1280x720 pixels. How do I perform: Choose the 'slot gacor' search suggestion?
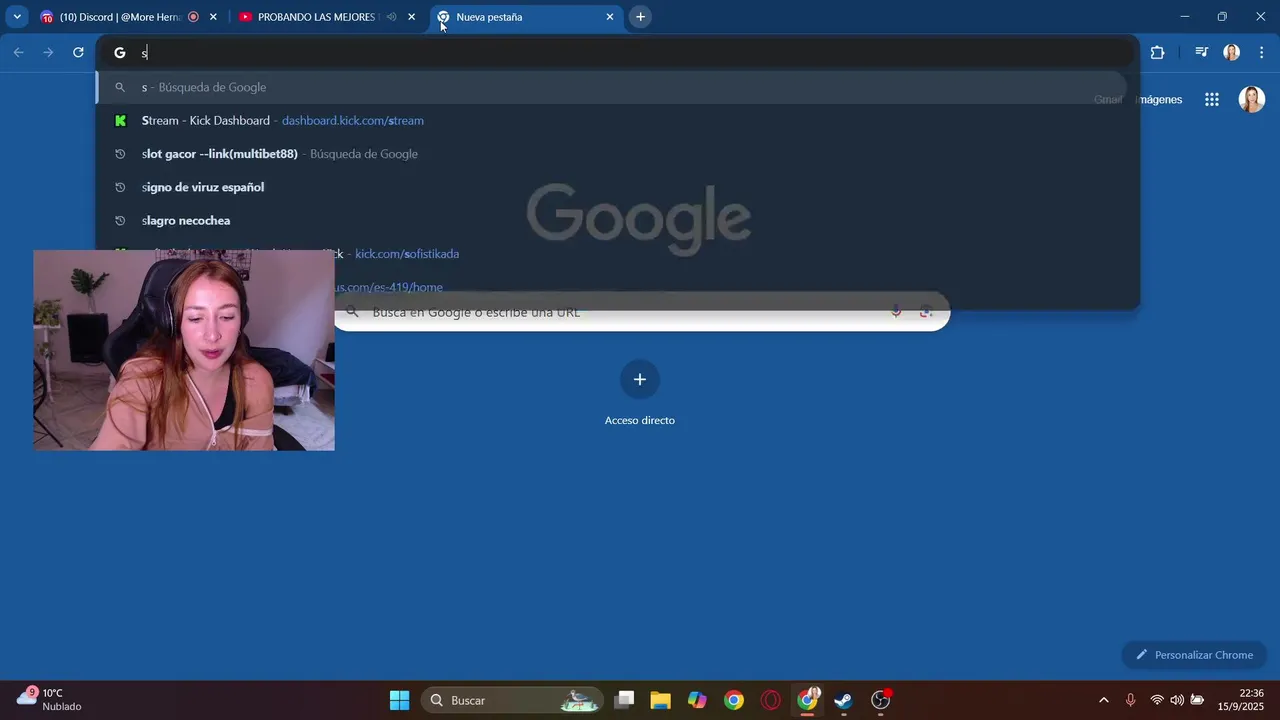[611, 154]
